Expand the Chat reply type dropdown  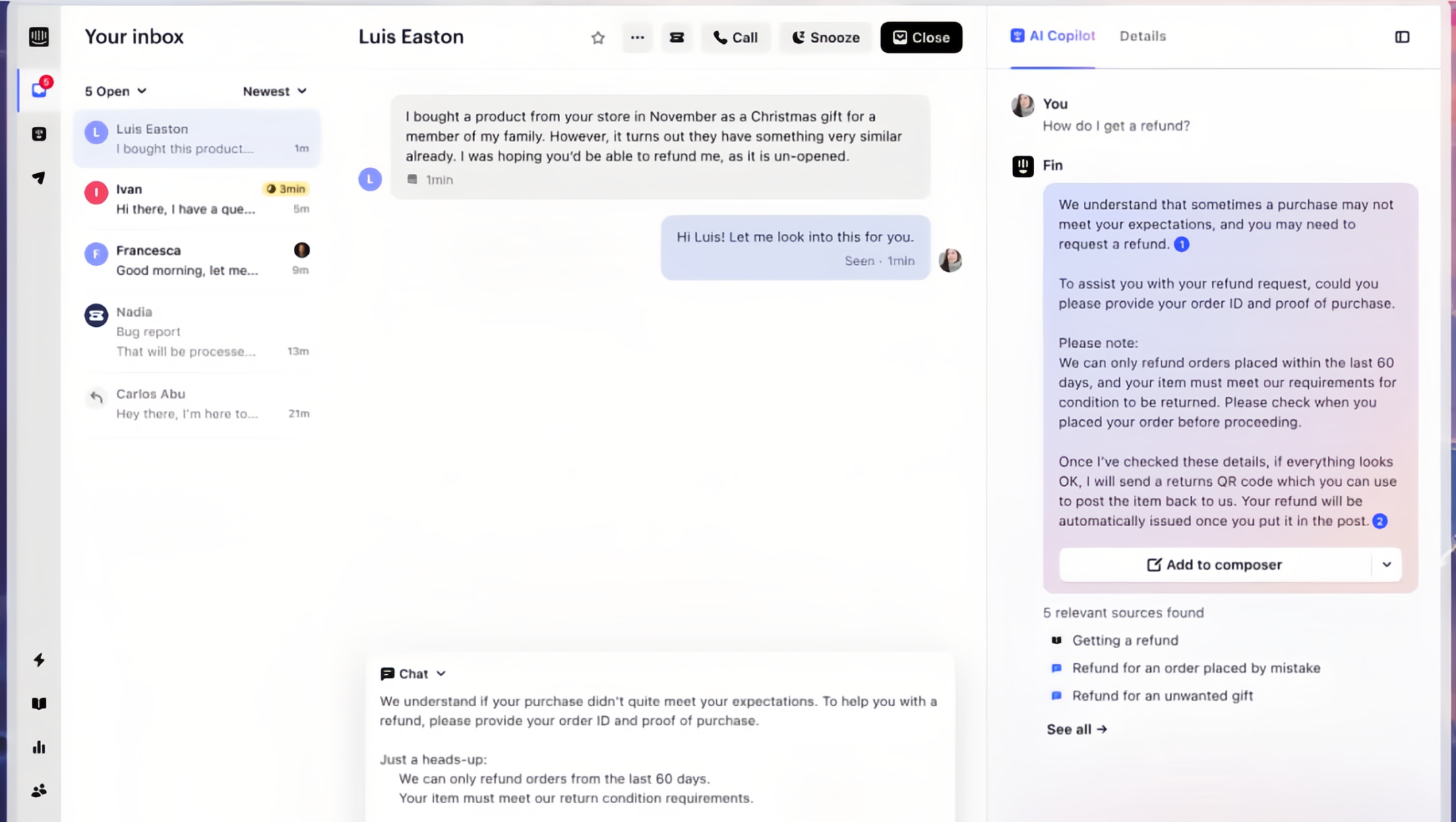413,674
